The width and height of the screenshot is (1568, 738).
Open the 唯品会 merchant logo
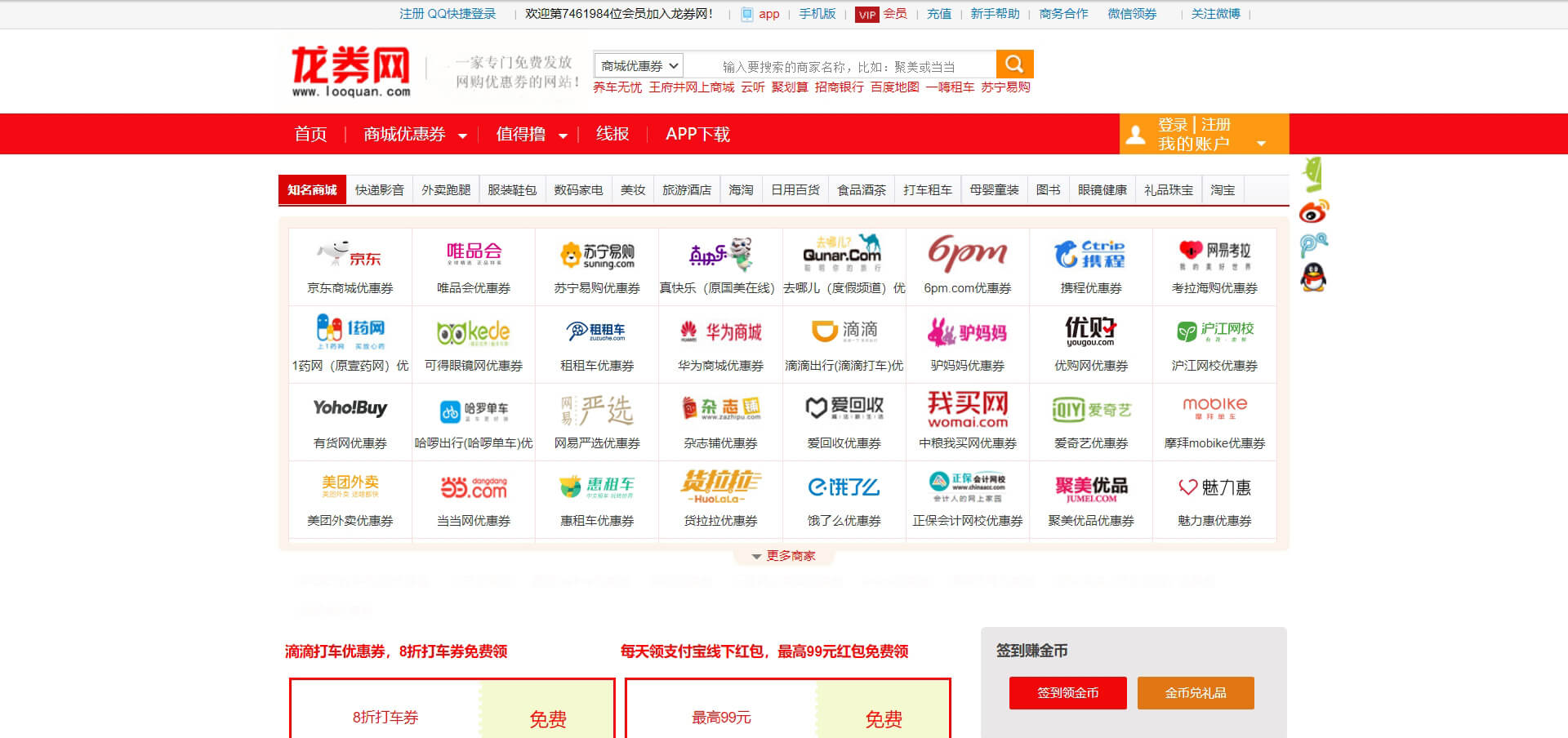point(474,254)
